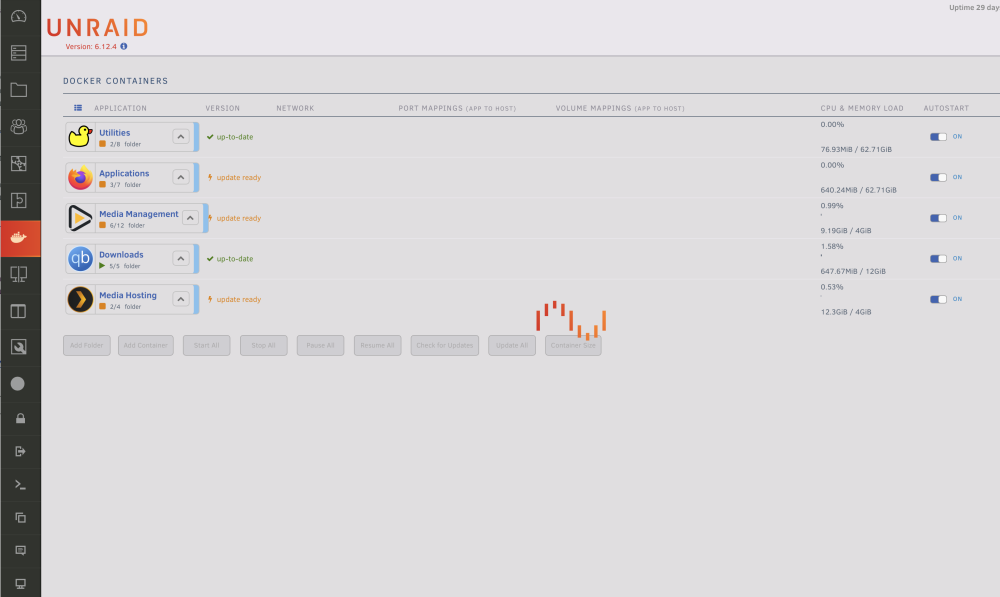Toggle list view icon beside APPLICATION header
The image size is (1000, 597).
pos(78,108)
